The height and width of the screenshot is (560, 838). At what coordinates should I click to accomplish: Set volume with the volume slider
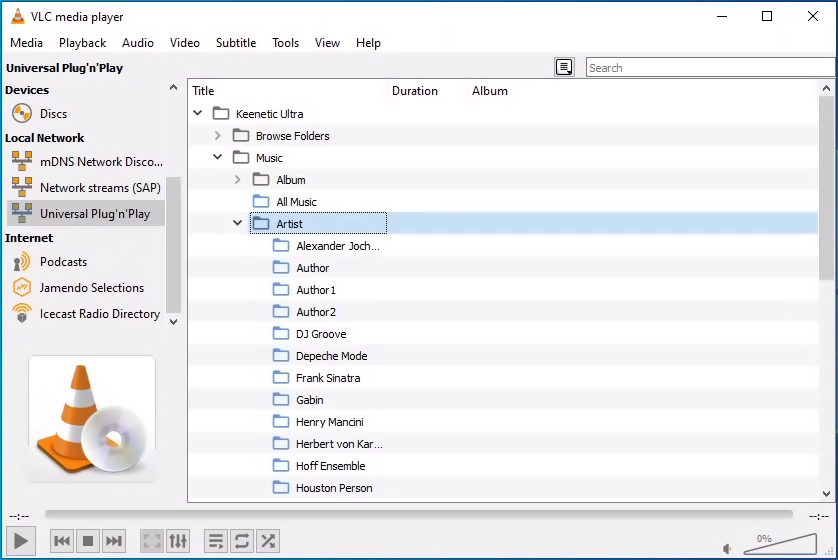click(780, 544)
